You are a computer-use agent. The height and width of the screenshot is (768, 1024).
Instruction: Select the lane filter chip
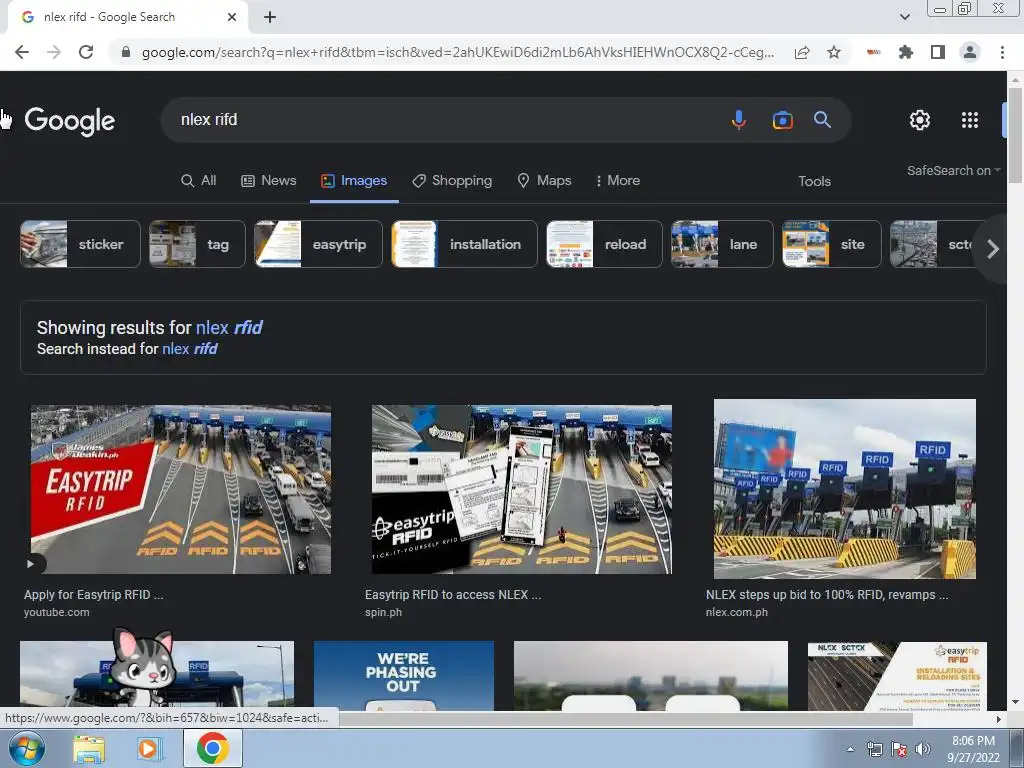pos(722,244)
